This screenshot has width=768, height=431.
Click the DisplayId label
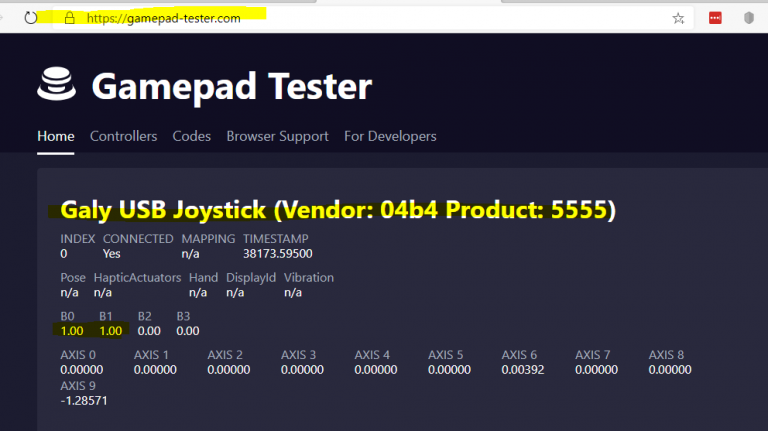[x=251, y=278]
